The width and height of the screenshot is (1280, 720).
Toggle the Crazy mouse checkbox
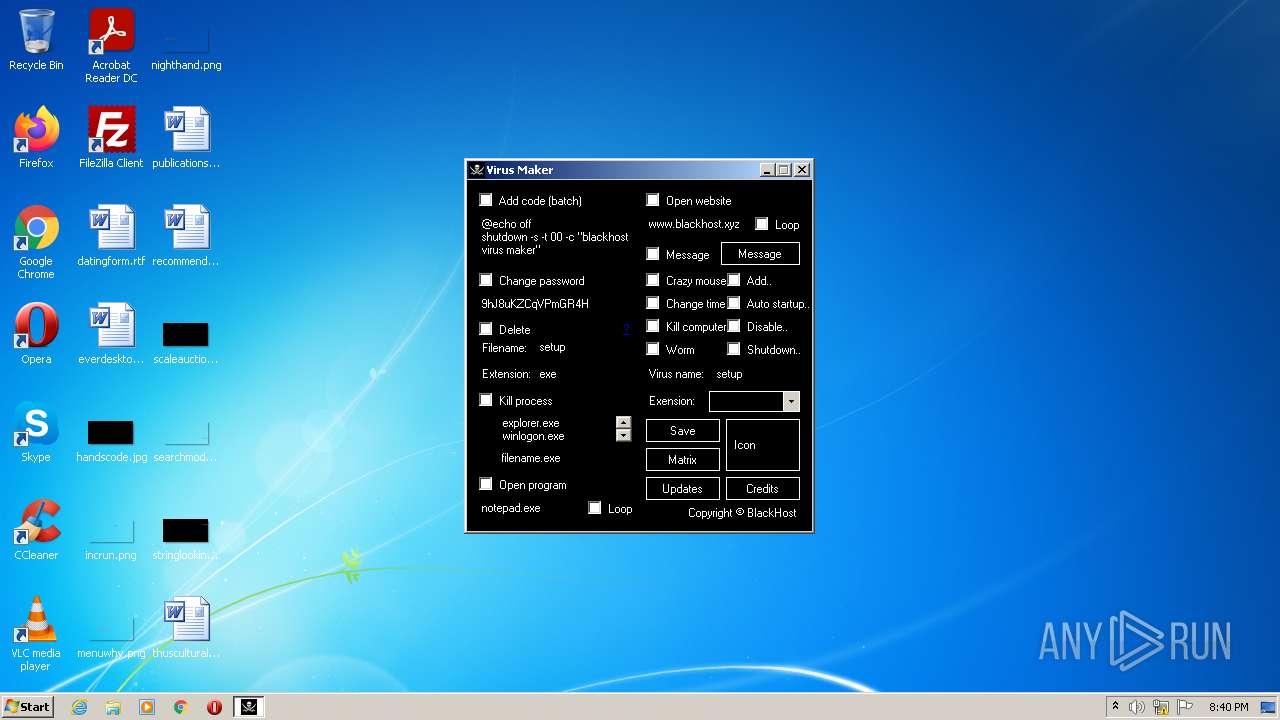point(653,280)
